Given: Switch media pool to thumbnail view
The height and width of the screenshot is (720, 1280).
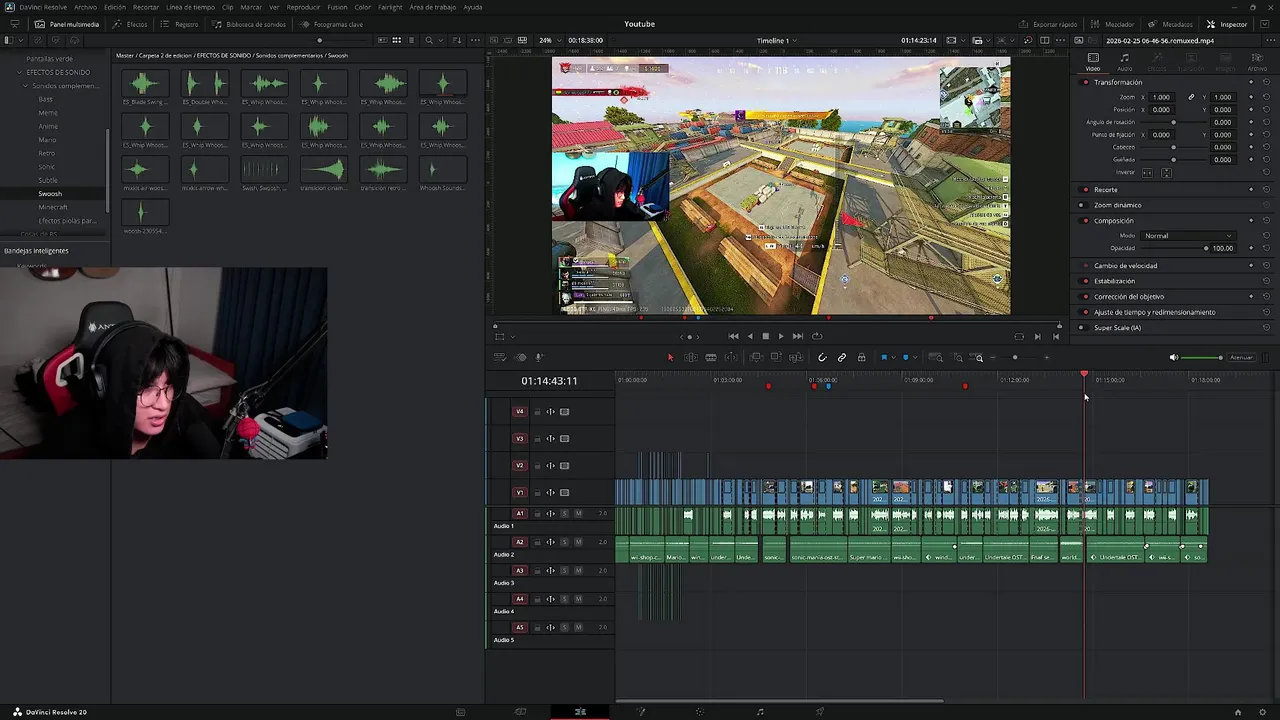Looking at the screenshot, I should 397,40.
